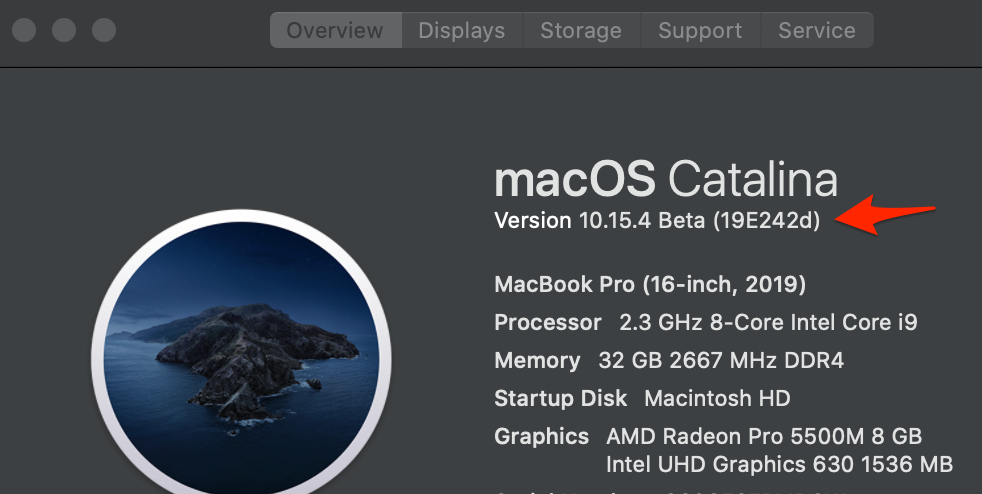Select the Storage tab
Viewport: 982px width, 494px height.
581,30
